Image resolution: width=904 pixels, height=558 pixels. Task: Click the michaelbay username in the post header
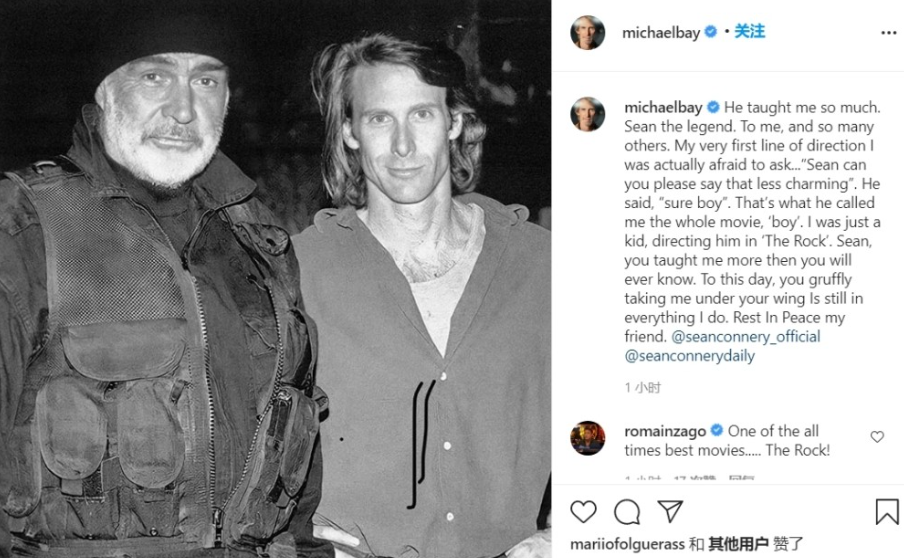coord(661,32)
